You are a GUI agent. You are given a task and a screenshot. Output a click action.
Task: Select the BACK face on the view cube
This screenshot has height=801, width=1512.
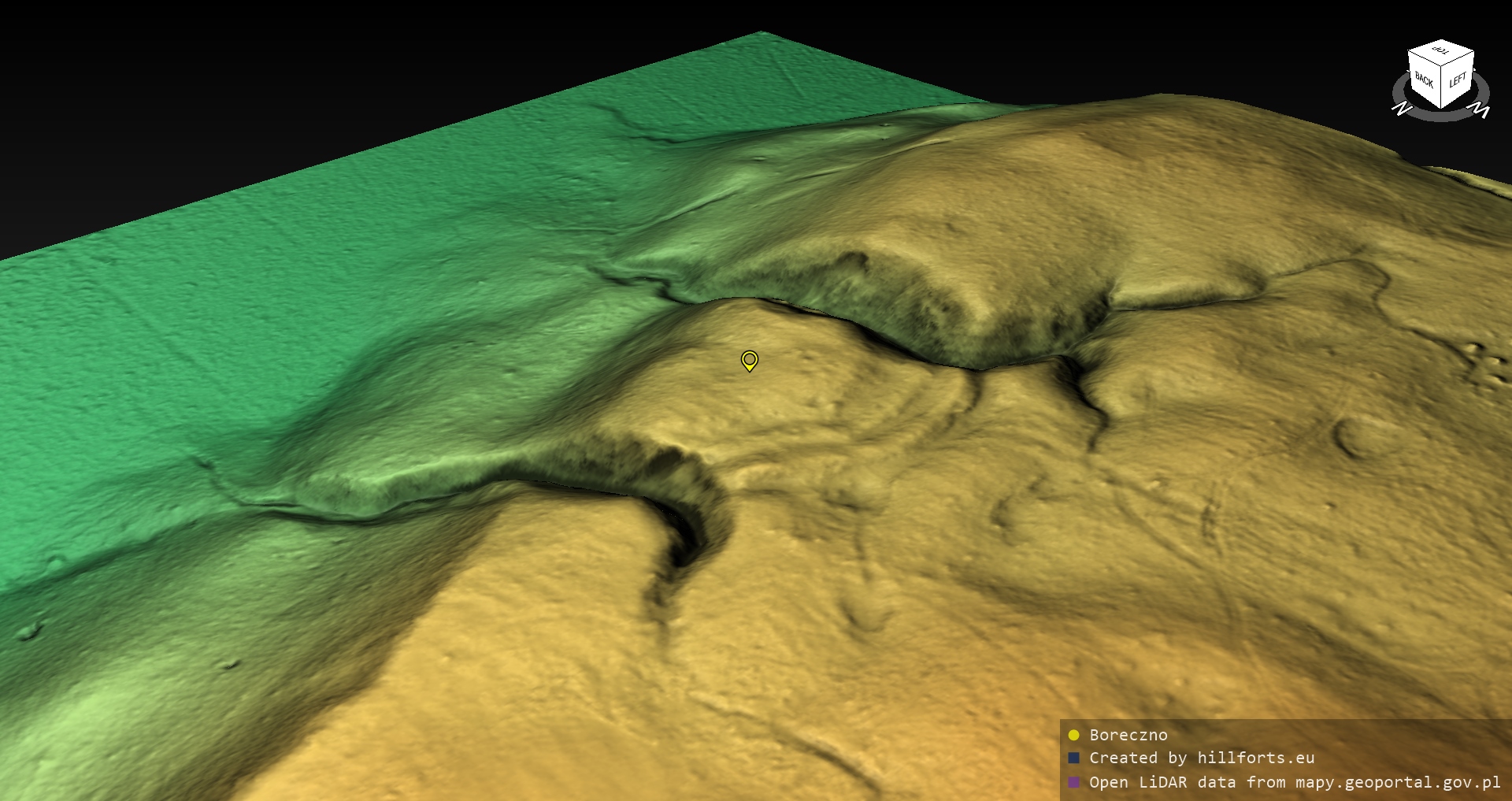(x=1424, y=80)
